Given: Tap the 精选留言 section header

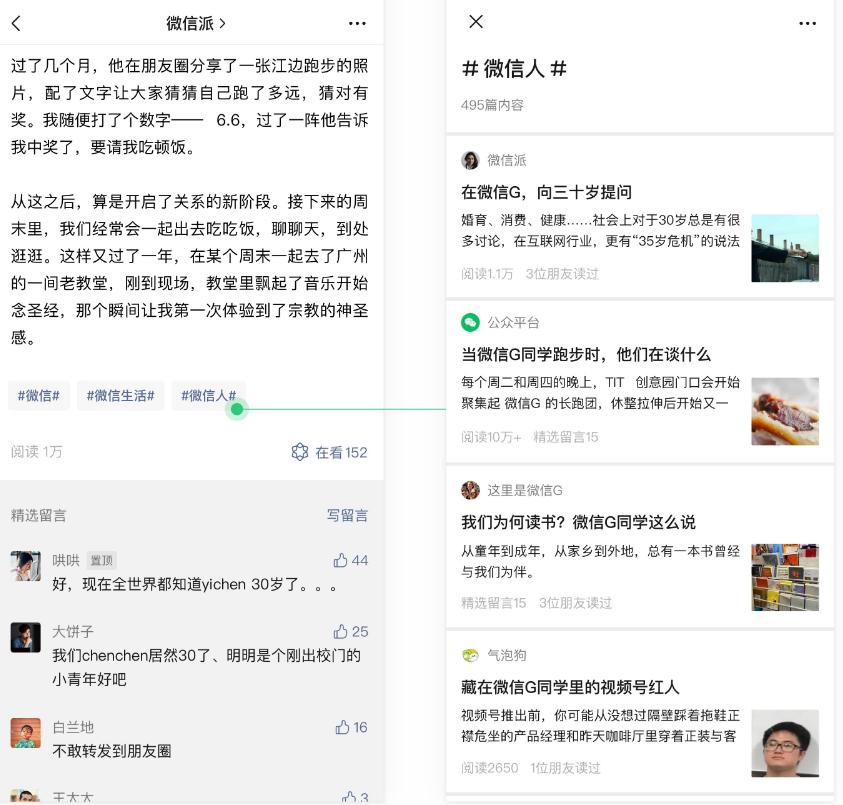Looking at the screenshot, I should (38, 515).
